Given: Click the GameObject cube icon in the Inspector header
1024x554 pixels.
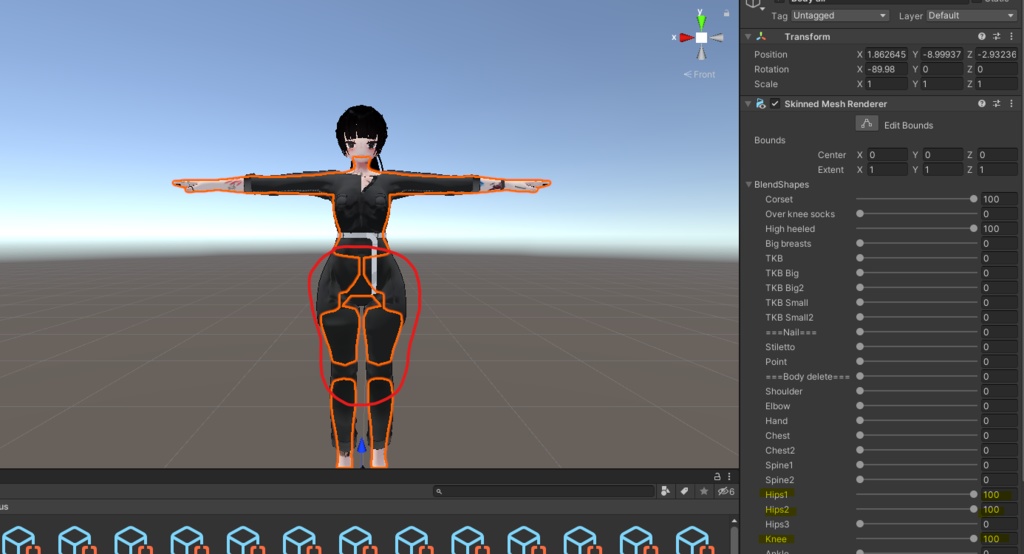Looking at the screenshot, I should (x=754, y=4).
